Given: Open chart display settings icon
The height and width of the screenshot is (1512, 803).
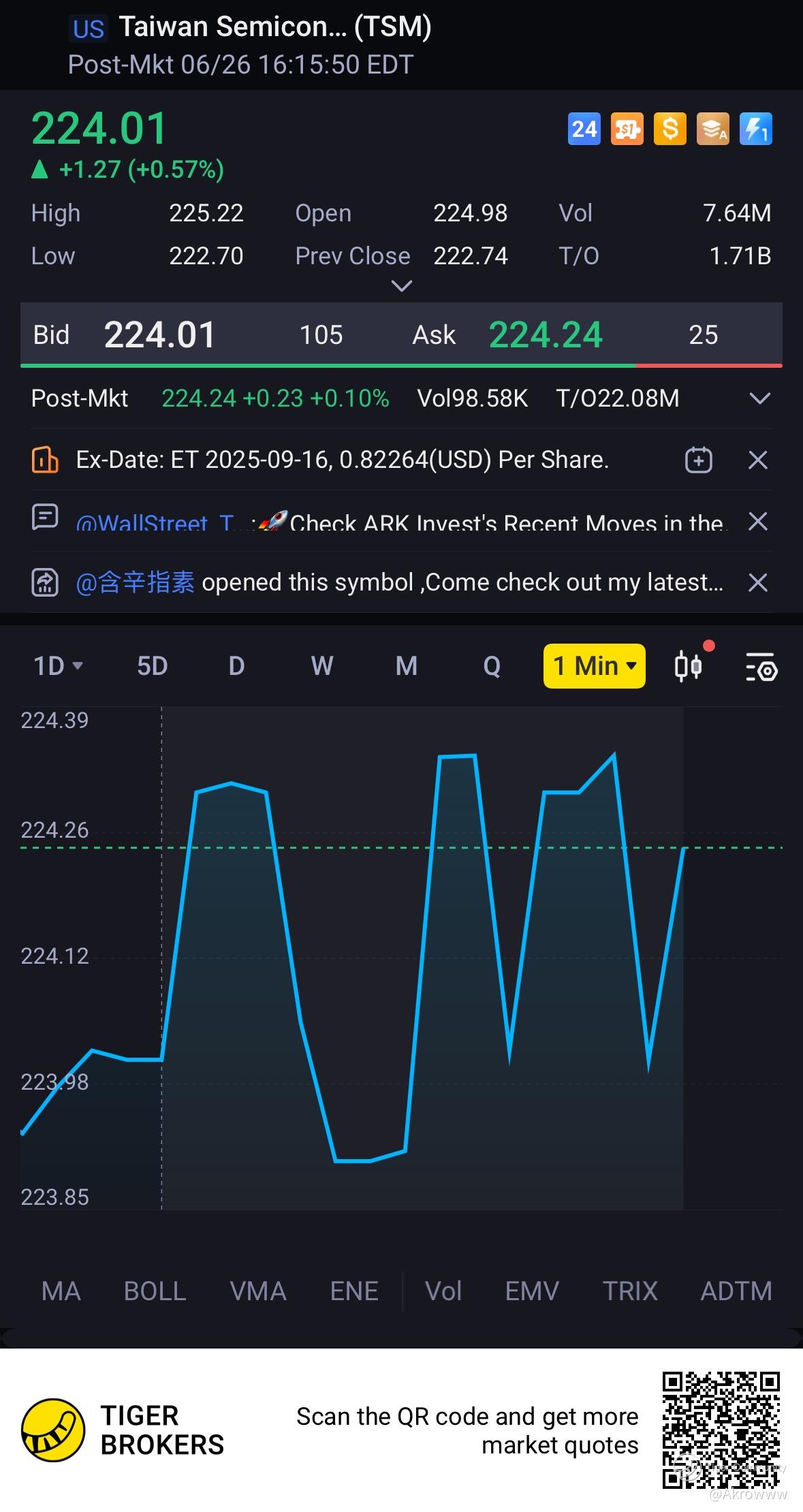Looking at the screenshot, I should tap(761, 667).
